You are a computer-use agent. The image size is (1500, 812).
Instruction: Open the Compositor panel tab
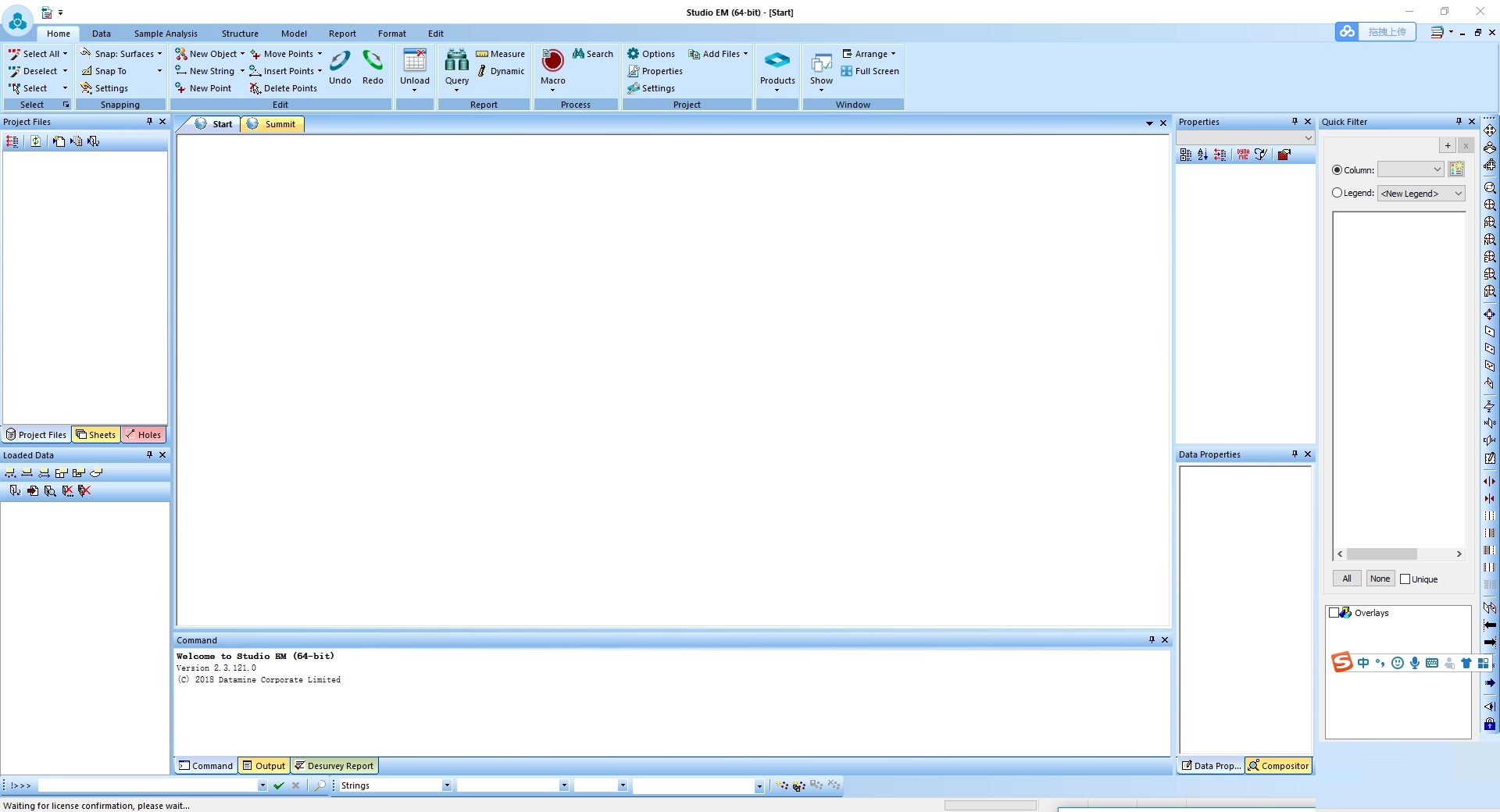click(1278, 766)
